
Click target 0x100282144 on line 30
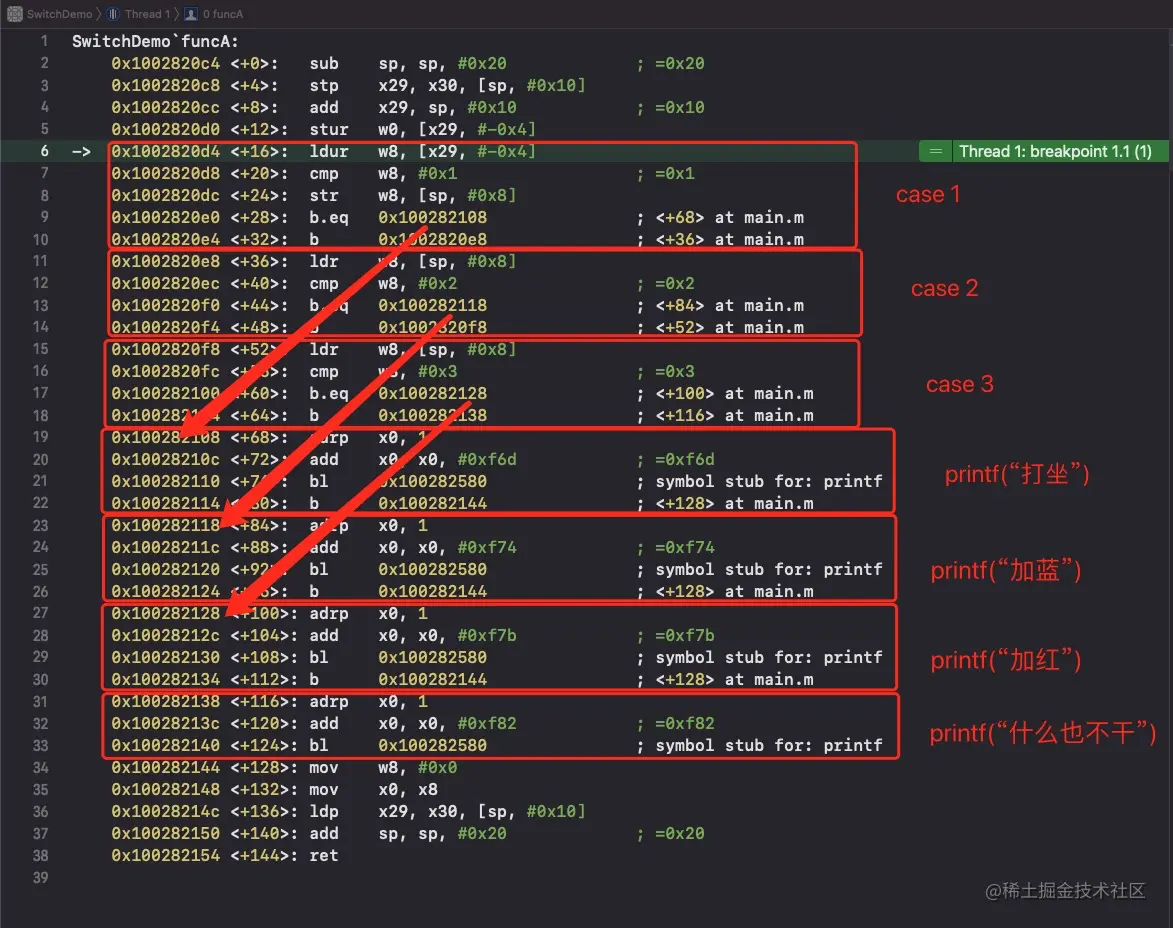coord(432,680)
